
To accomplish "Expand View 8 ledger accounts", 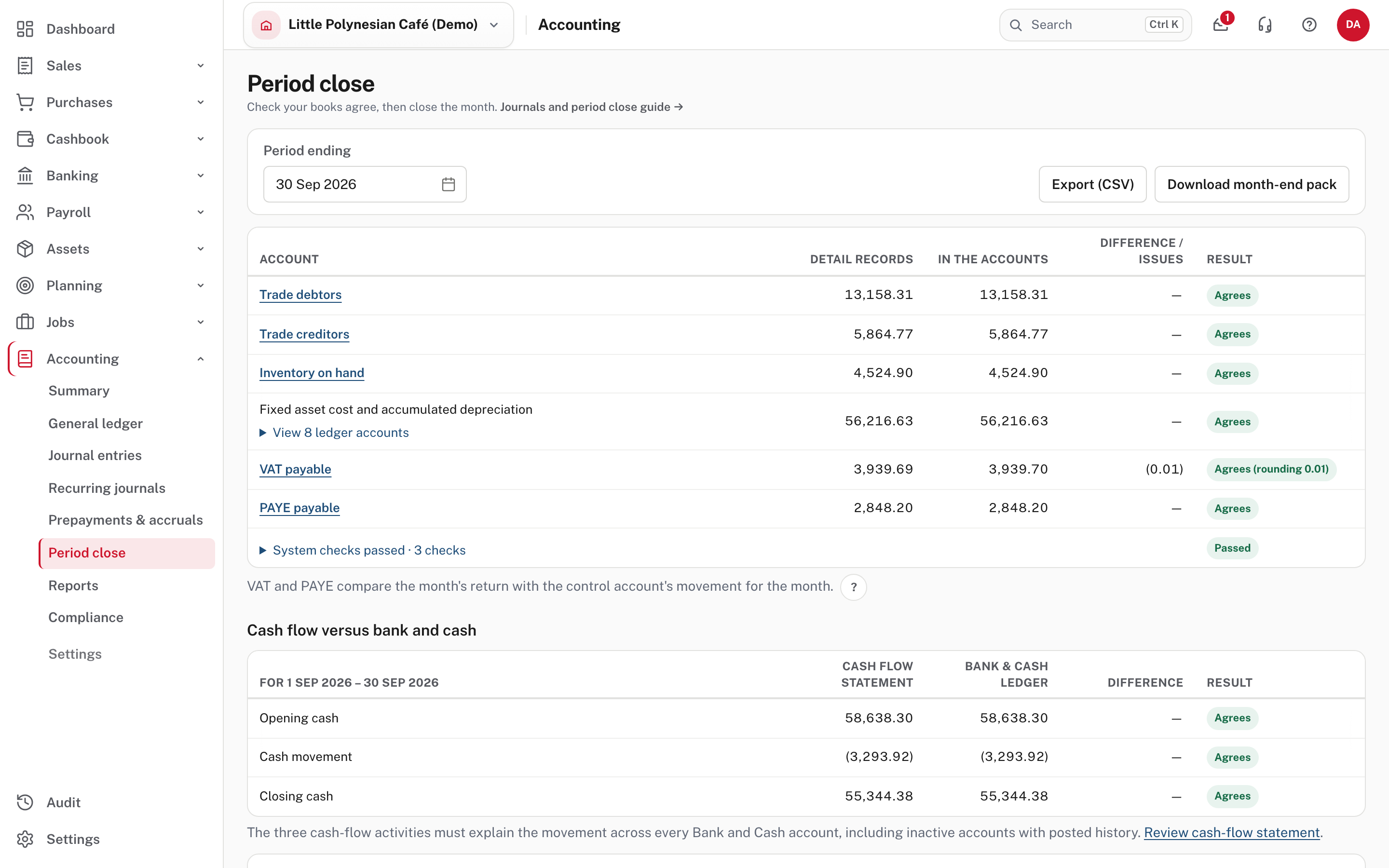I will pos(334,433).
